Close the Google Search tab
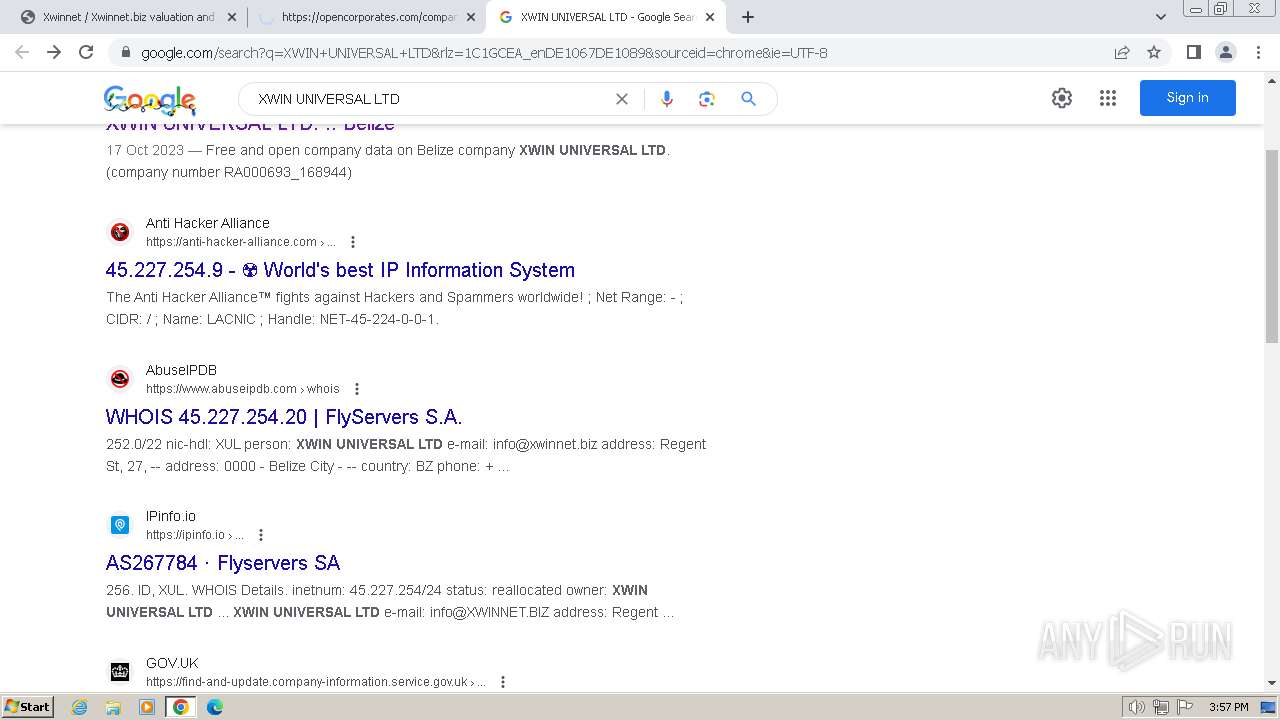Viewport: 1280px width, 720px height. point(710,17)
